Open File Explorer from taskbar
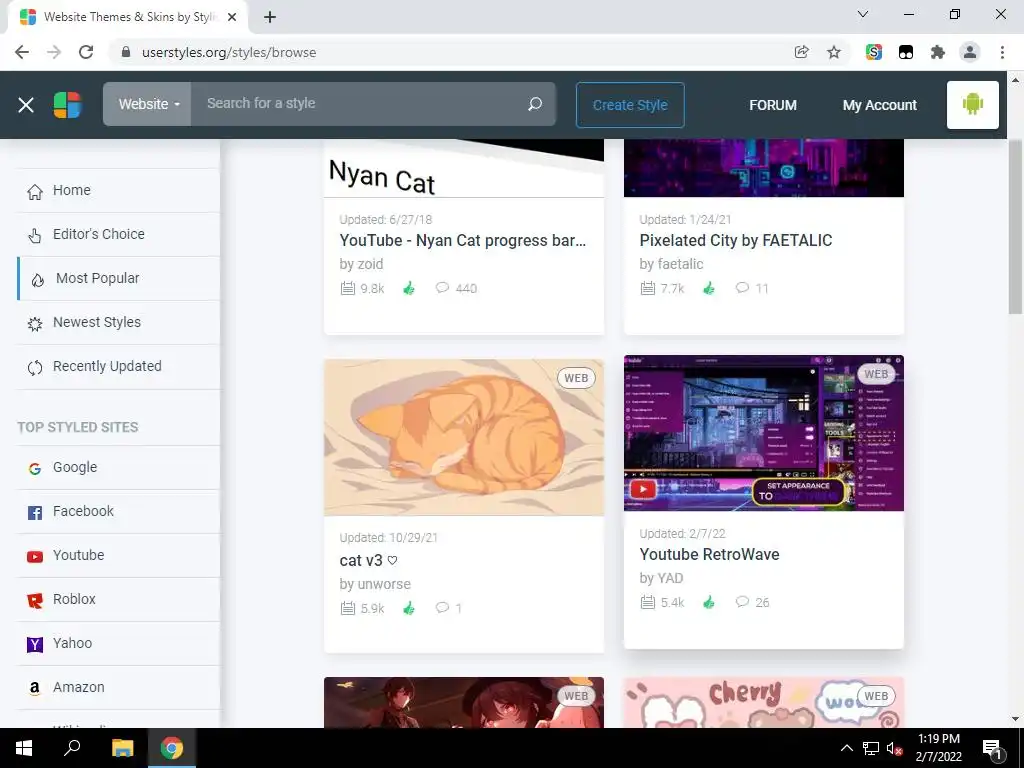 click(122, 748)
